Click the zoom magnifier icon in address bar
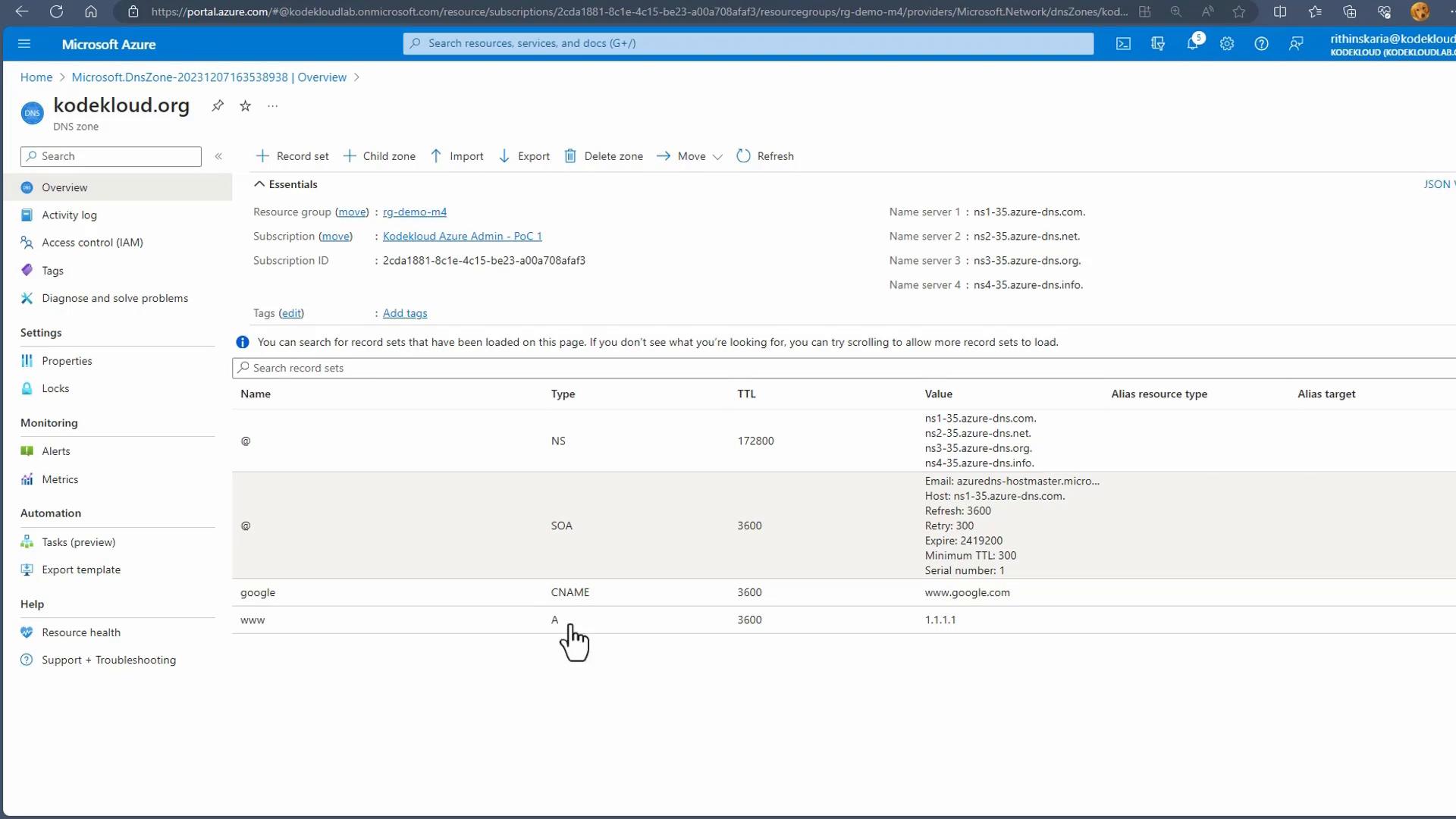The height and width of the screenshot is (819, 1456). (1176, 11)
